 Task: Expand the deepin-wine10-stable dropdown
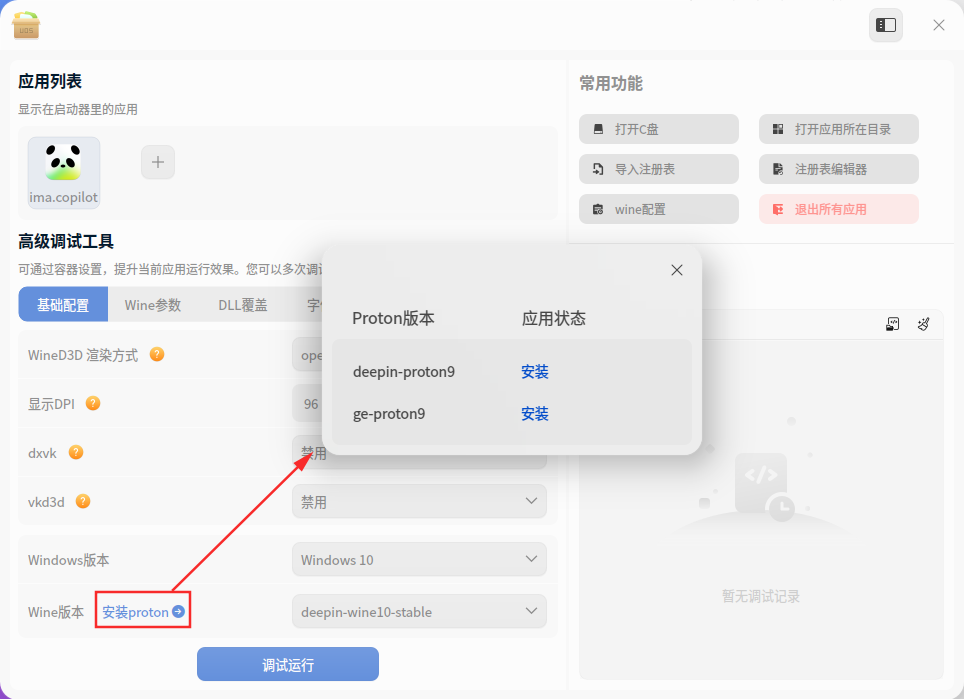point(419,612)
